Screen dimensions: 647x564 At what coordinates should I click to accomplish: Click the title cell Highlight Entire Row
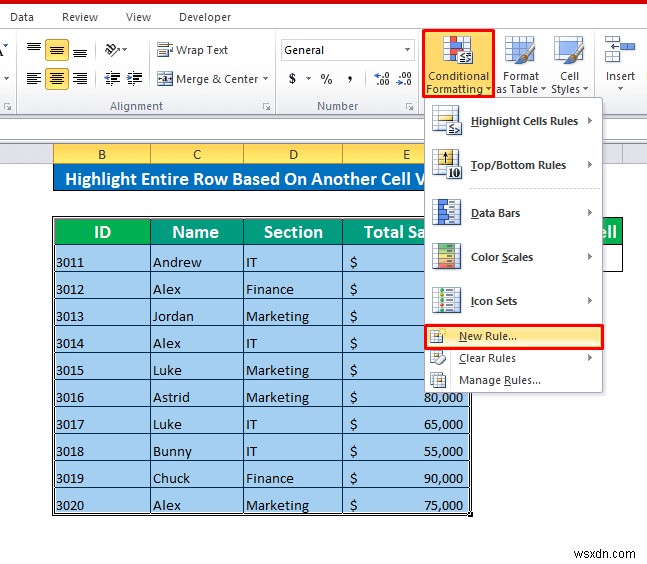pyautogui.click(x=239, y=177)
